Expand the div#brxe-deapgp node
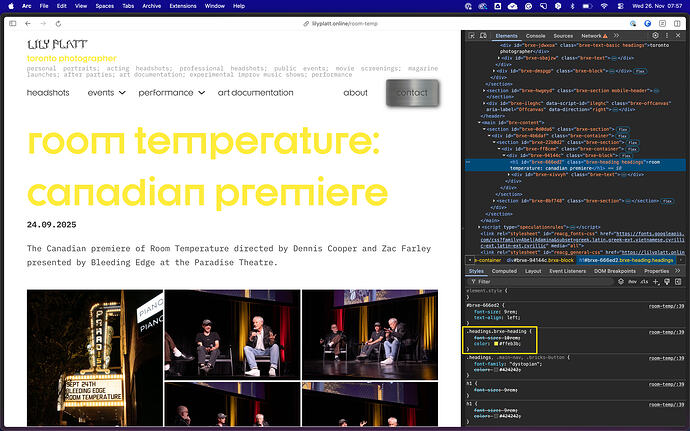 tap(494, 70)
